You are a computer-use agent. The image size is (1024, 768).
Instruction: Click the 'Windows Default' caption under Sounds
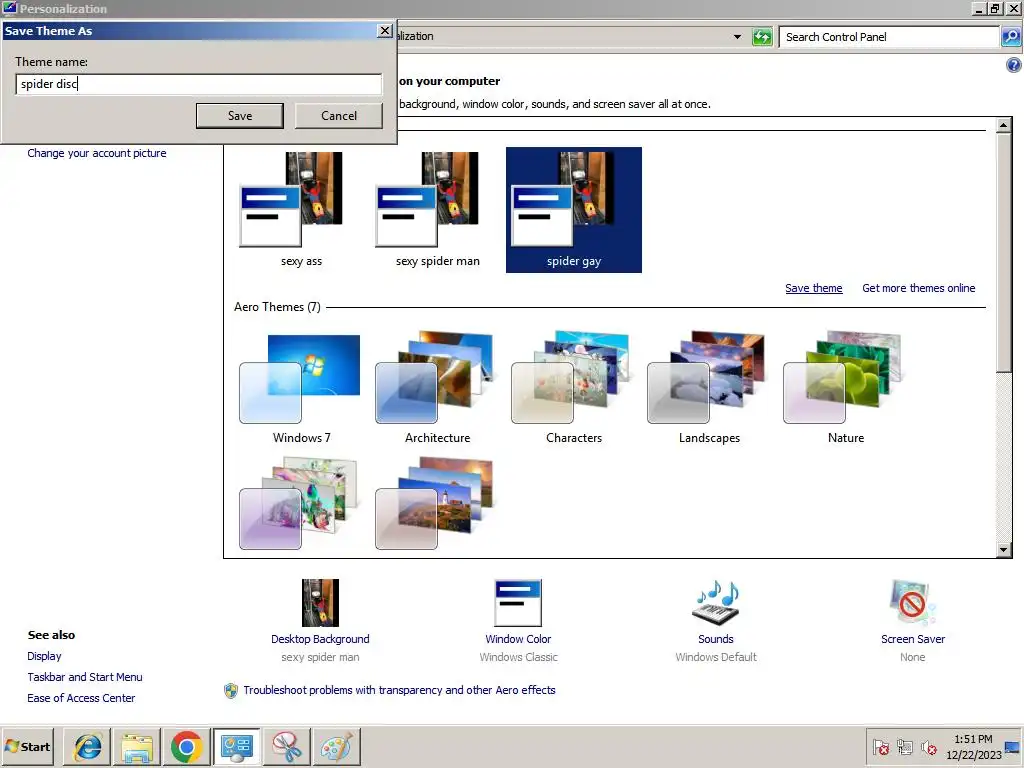[716, 657]
